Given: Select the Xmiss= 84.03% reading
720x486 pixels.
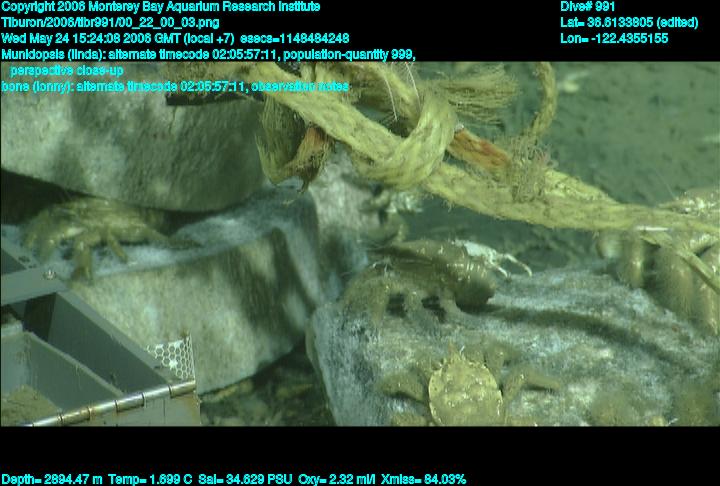Looking at the screenshot, I should (x=425, y=479).
